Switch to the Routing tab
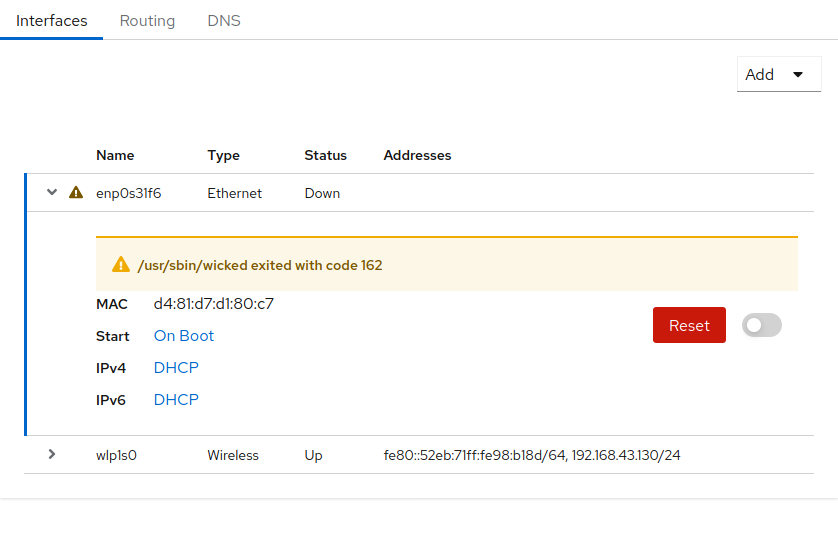Viewport: 838px width, 549px height. (147, 20)
